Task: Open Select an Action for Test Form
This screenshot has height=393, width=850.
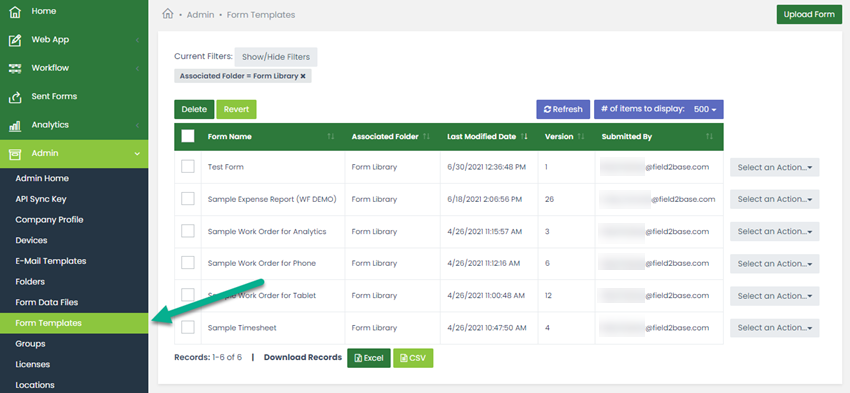Action: 775,167
